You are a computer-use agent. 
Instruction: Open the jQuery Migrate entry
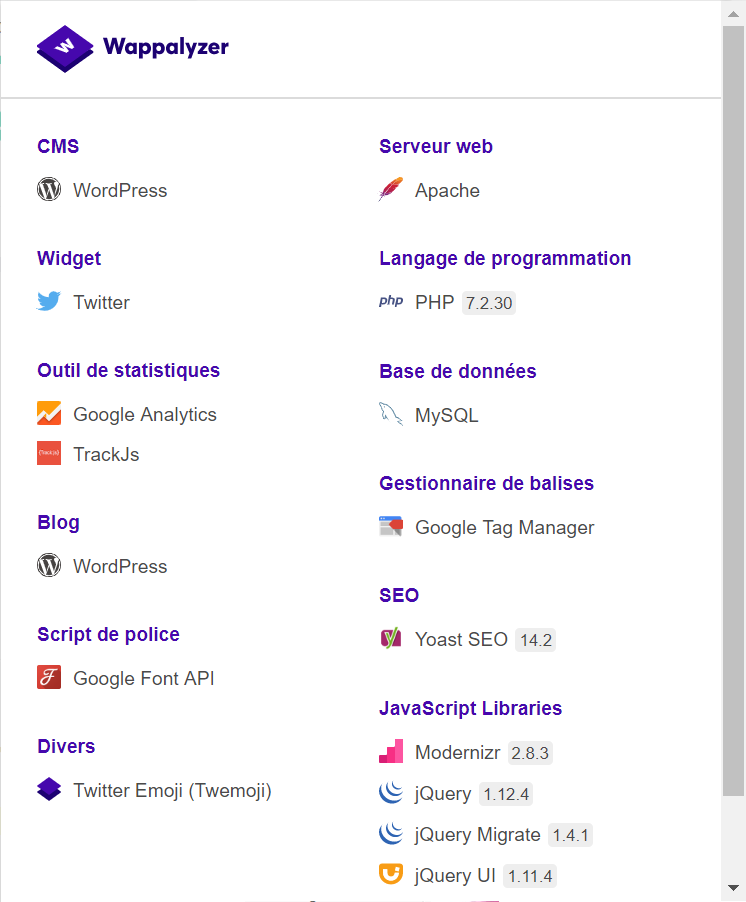pos(477,835)
